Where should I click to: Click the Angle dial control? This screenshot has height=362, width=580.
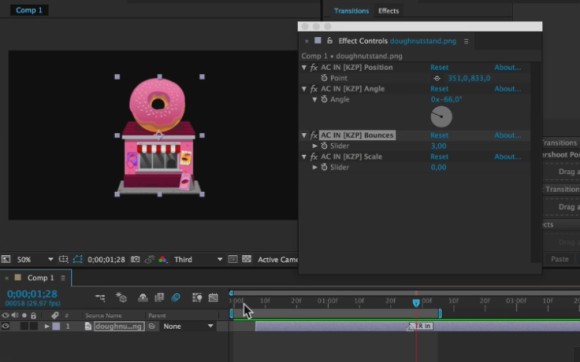pos(441,116)
